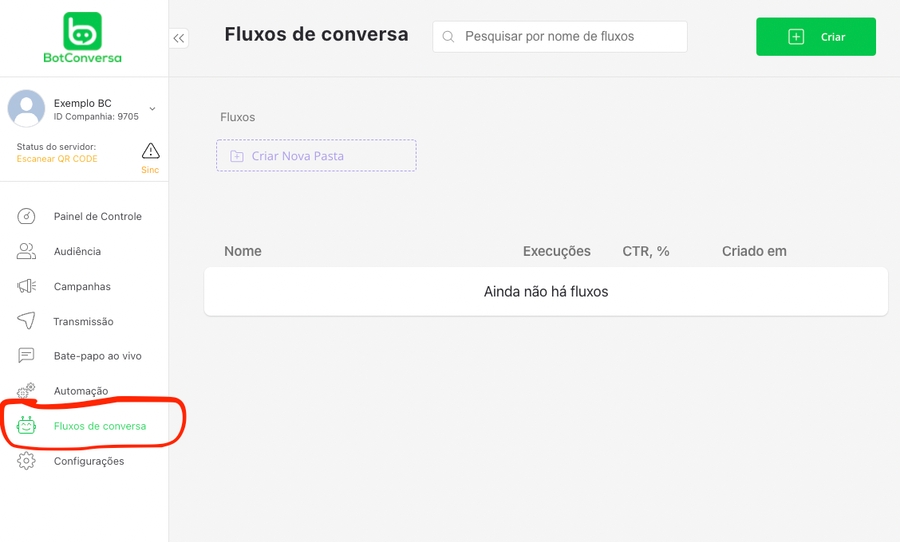Click the green Criar button
Screen dimensions: 900x542
click(816, 37)
